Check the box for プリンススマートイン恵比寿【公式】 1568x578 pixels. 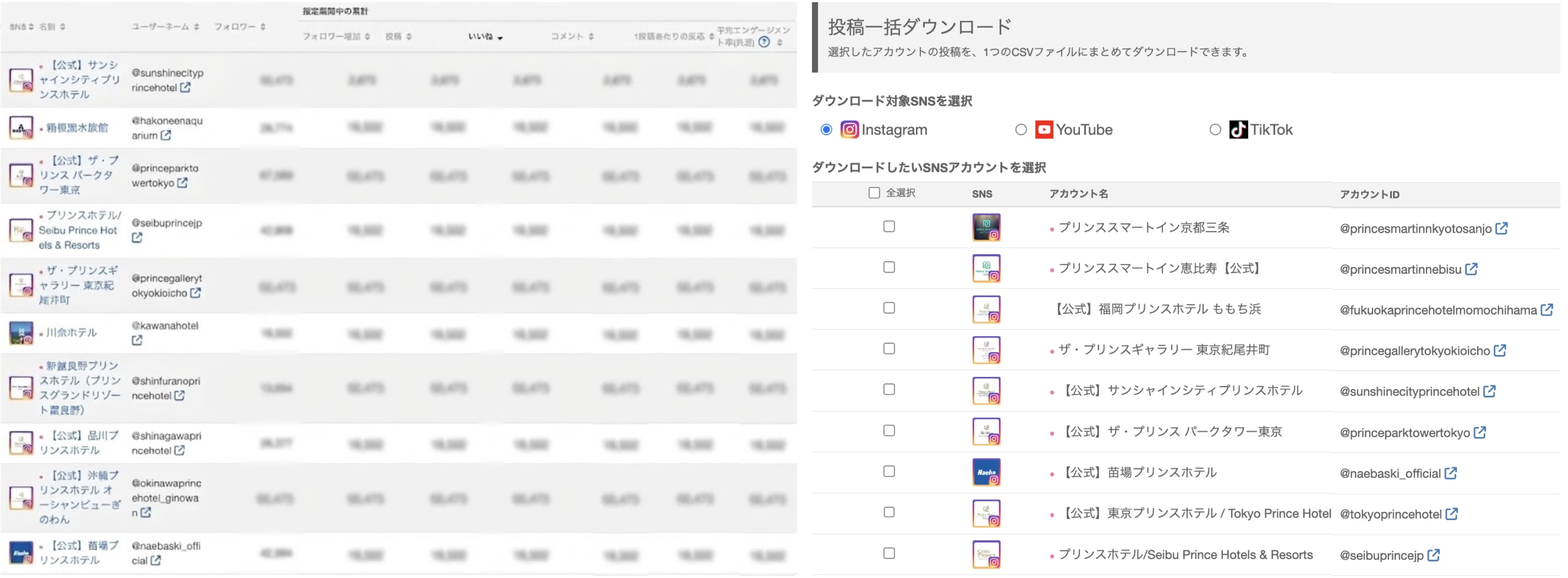pos(889,267)
